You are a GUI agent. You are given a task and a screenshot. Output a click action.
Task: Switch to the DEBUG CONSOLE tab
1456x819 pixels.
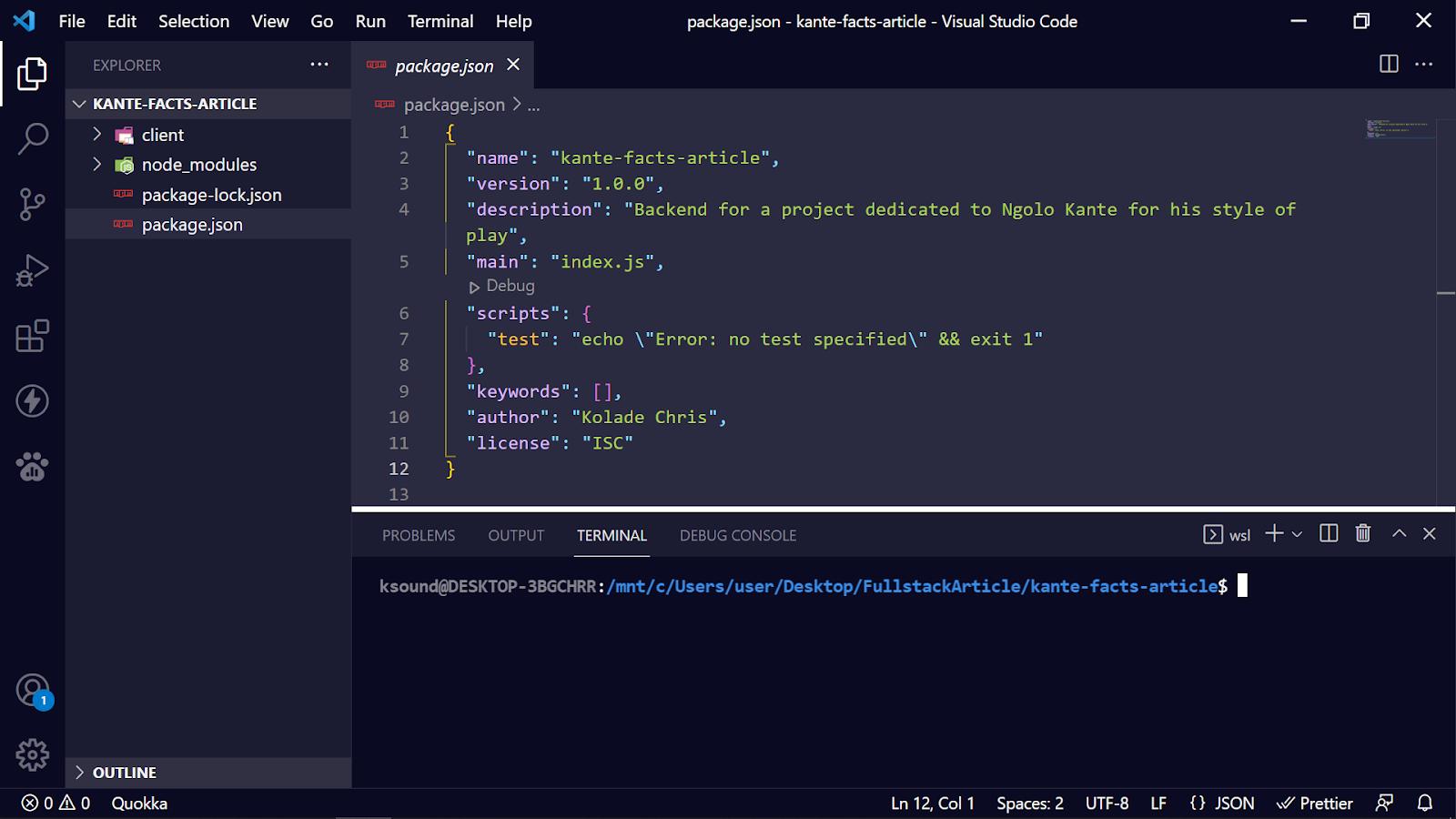[x=737, y=535]
